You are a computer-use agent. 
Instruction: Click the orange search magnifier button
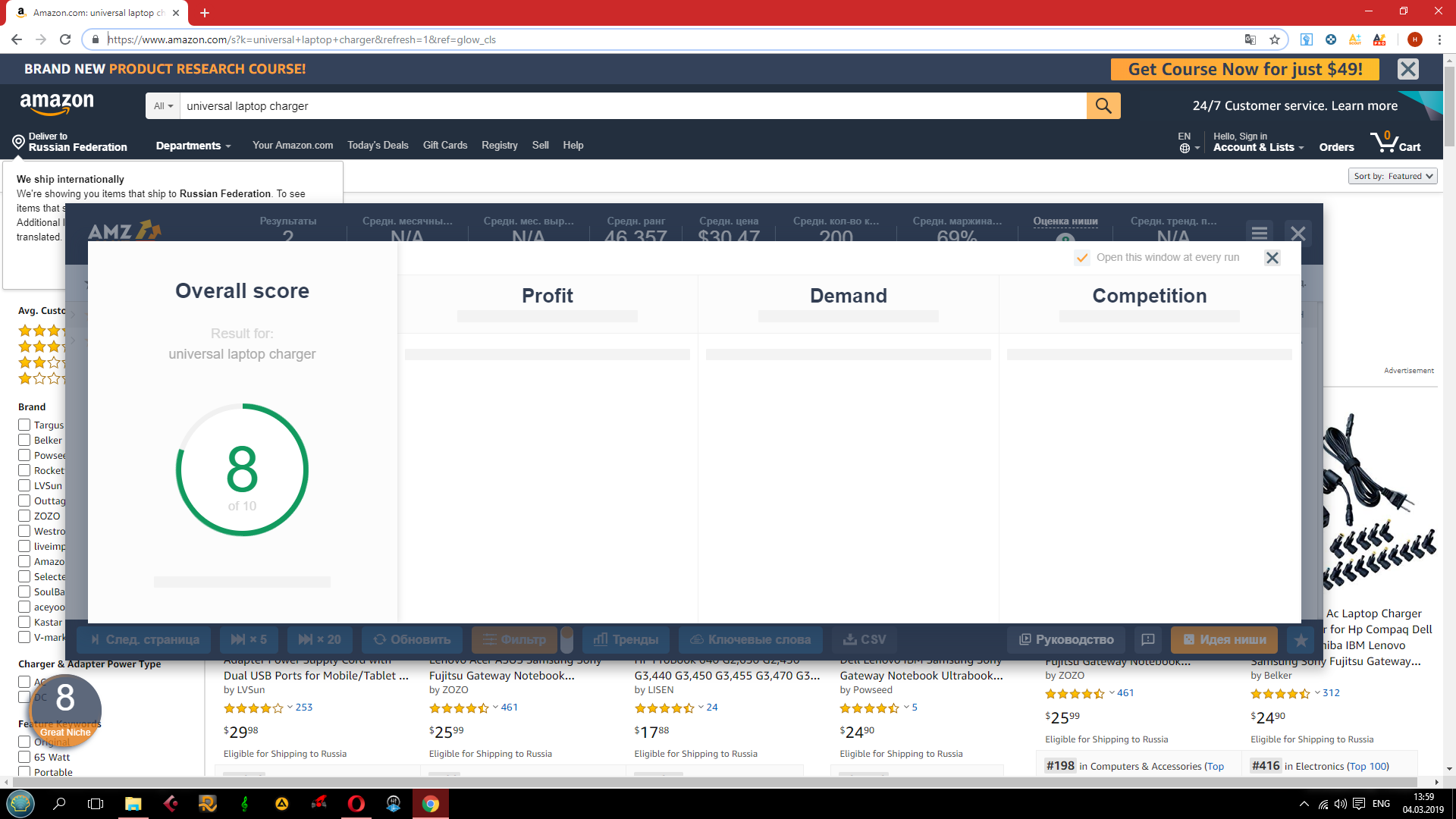point(1103,106)
